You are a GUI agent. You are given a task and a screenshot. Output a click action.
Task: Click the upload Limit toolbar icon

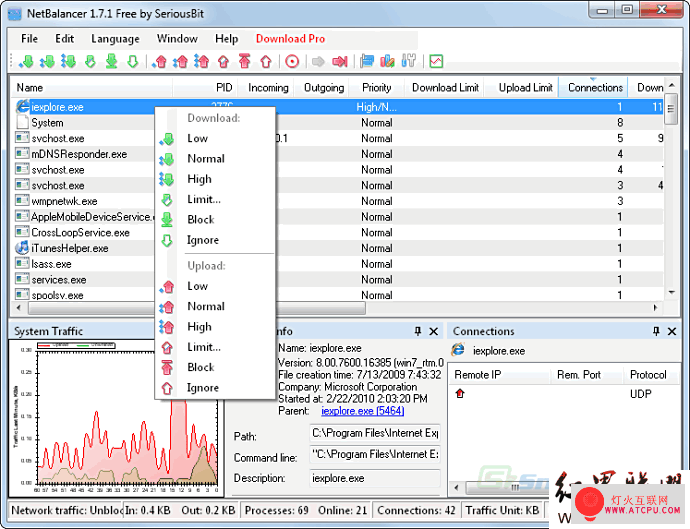click(224, 61)
